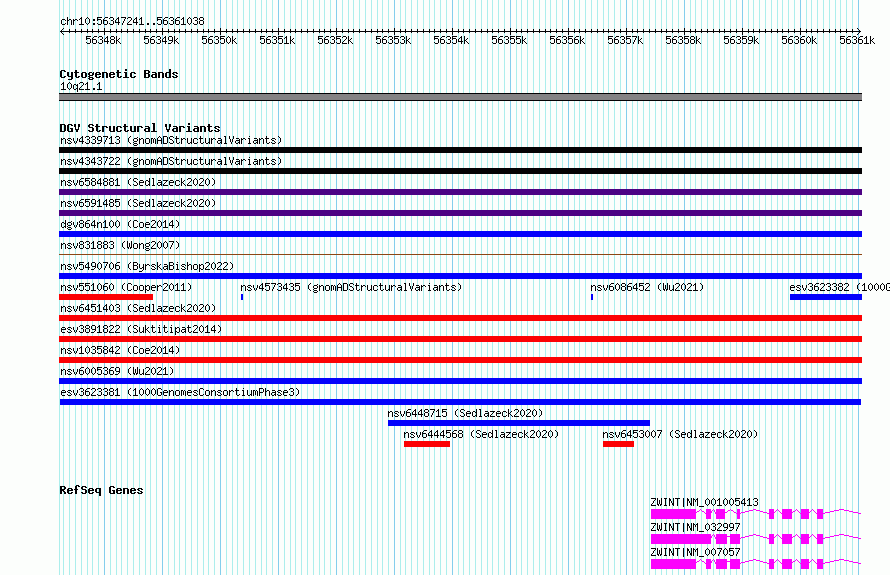Viewport: 890px width, 575px height.
Task: Click the esv3623382 variant label
Action: tap(839, 287)
